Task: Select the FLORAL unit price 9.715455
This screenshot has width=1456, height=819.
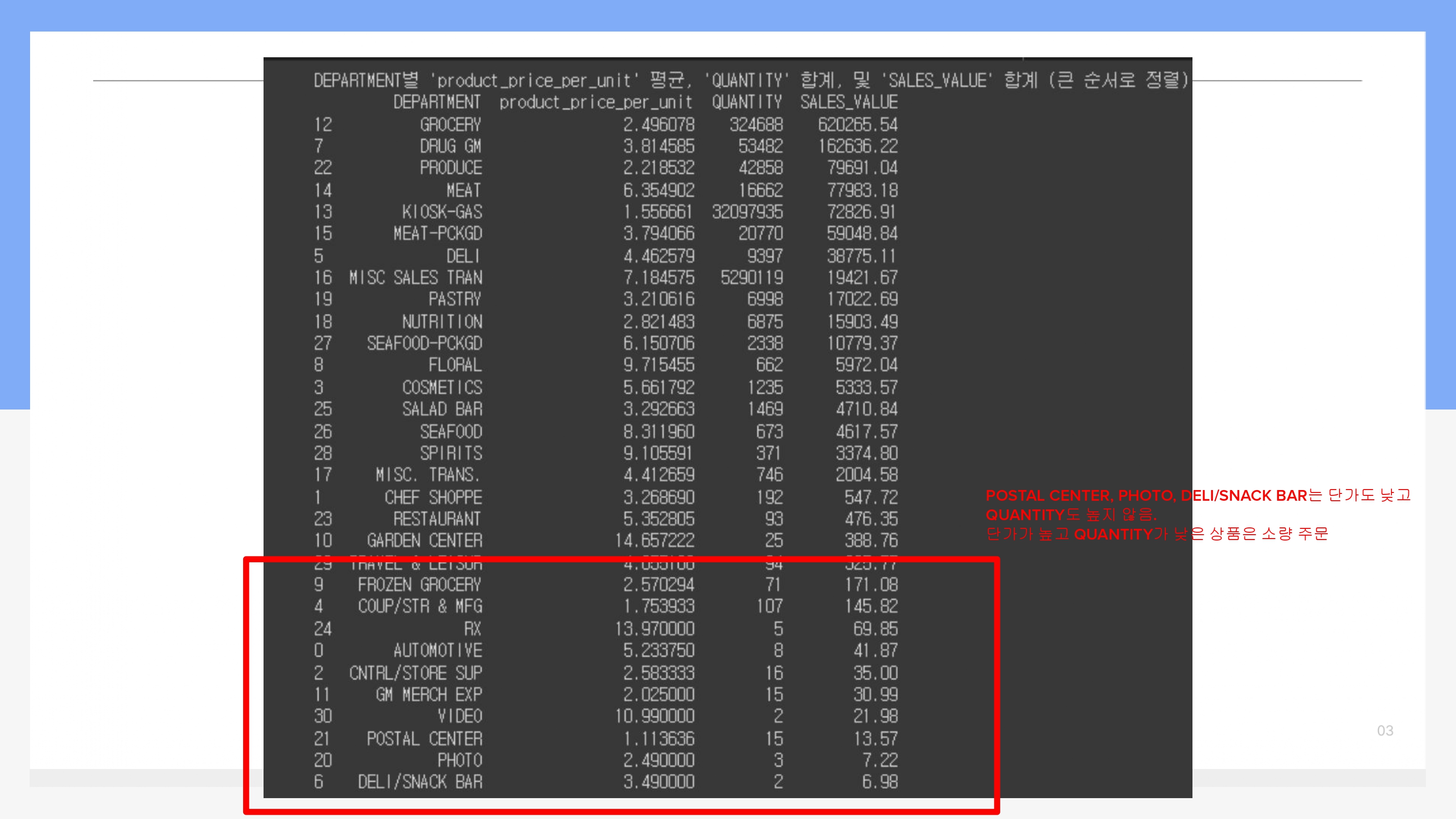Action: tap(659, 365)
